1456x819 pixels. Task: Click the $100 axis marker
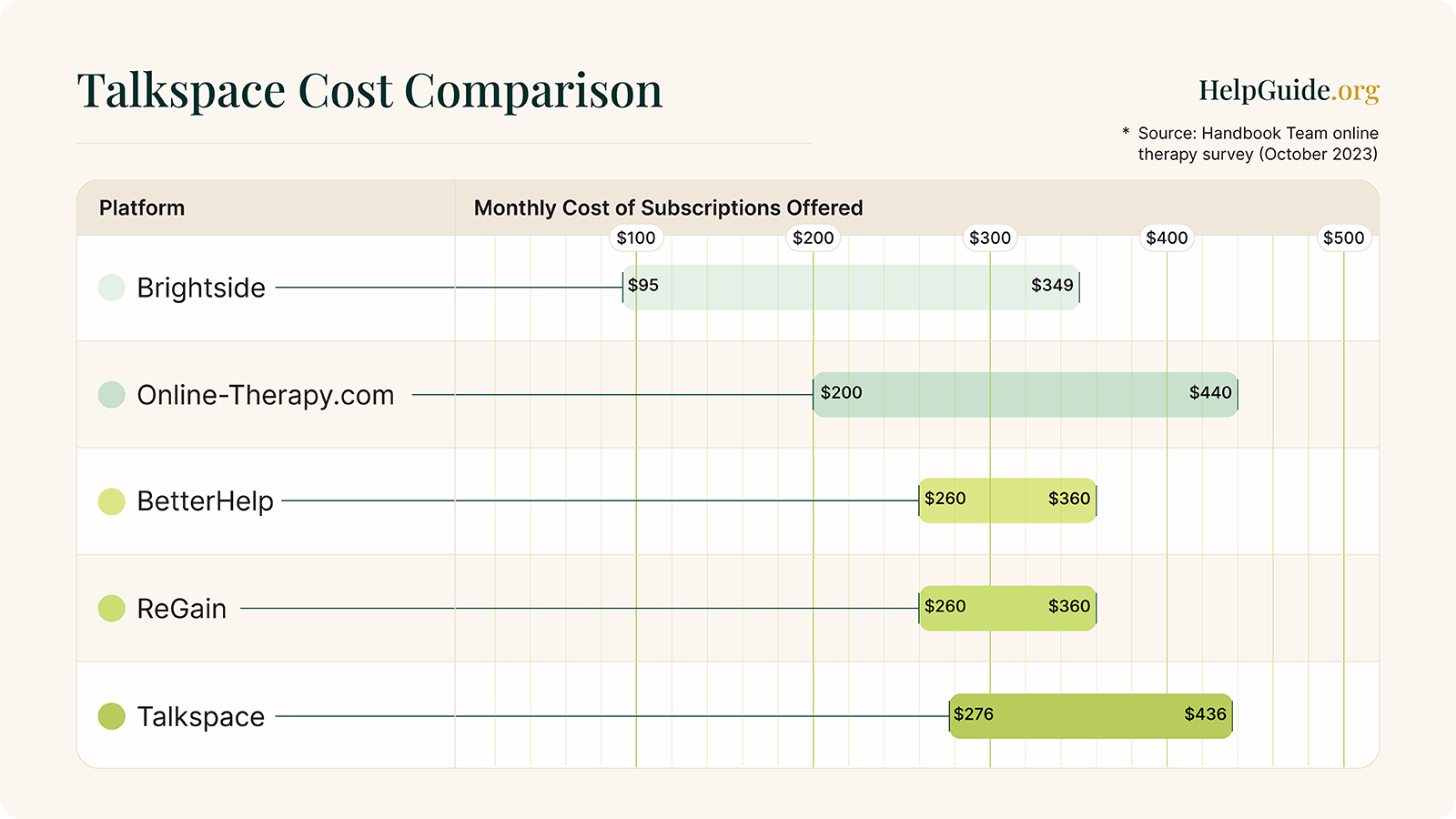pos(636,238)
